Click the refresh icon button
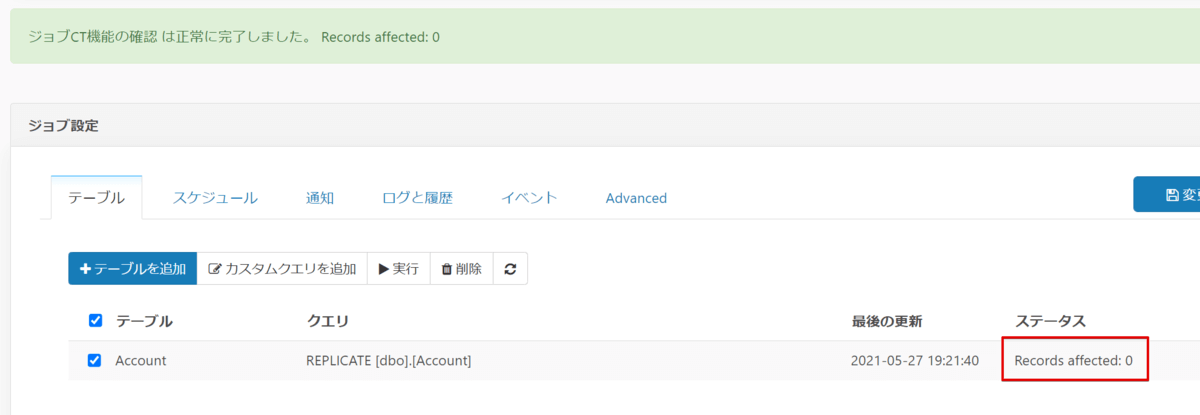This screenshot has height=415, width=1200. point(510,269)
